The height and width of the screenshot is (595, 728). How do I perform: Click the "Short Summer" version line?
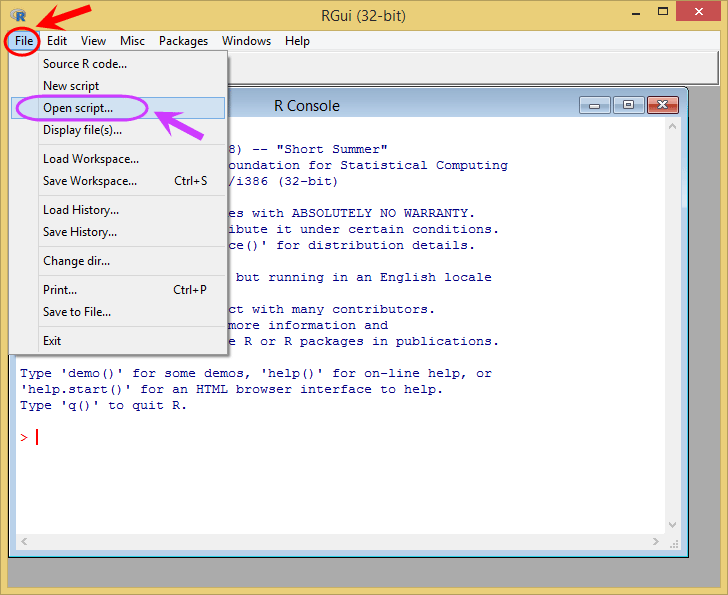click(x=308, y=149)
